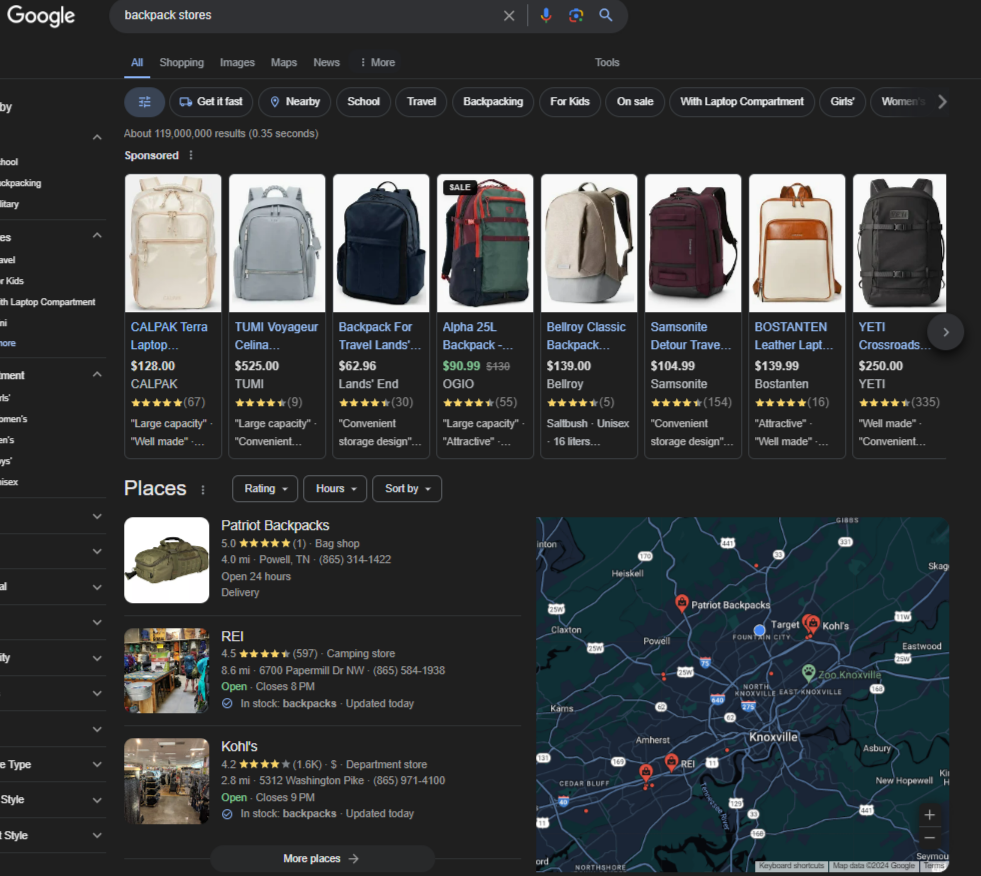Click the Kohl's map pin
Screen dimensions: 981x876
coord(813,623)
